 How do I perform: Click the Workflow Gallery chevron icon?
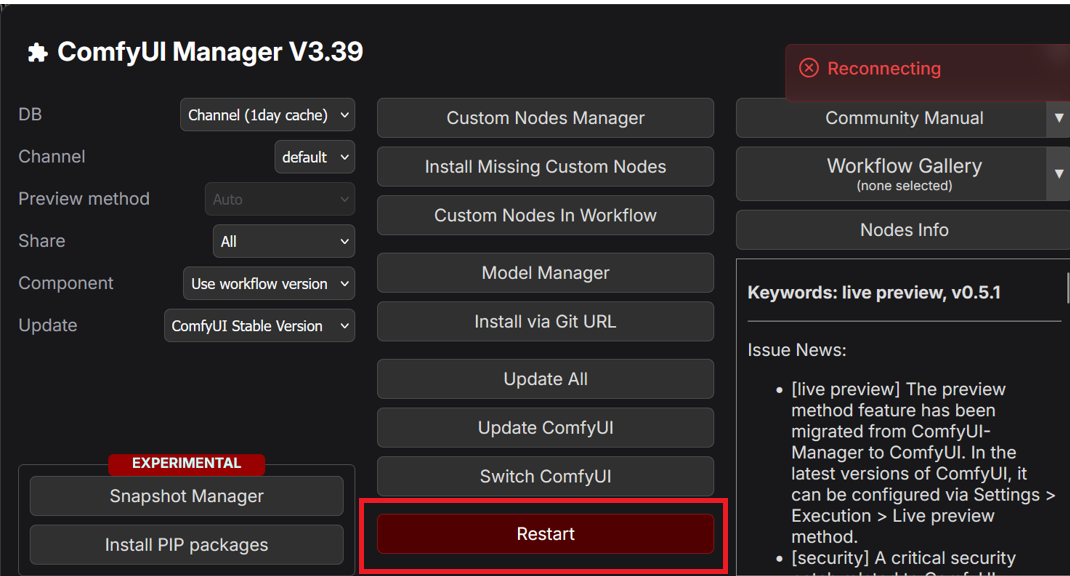pyautogui.click(x=1059, y=173)
